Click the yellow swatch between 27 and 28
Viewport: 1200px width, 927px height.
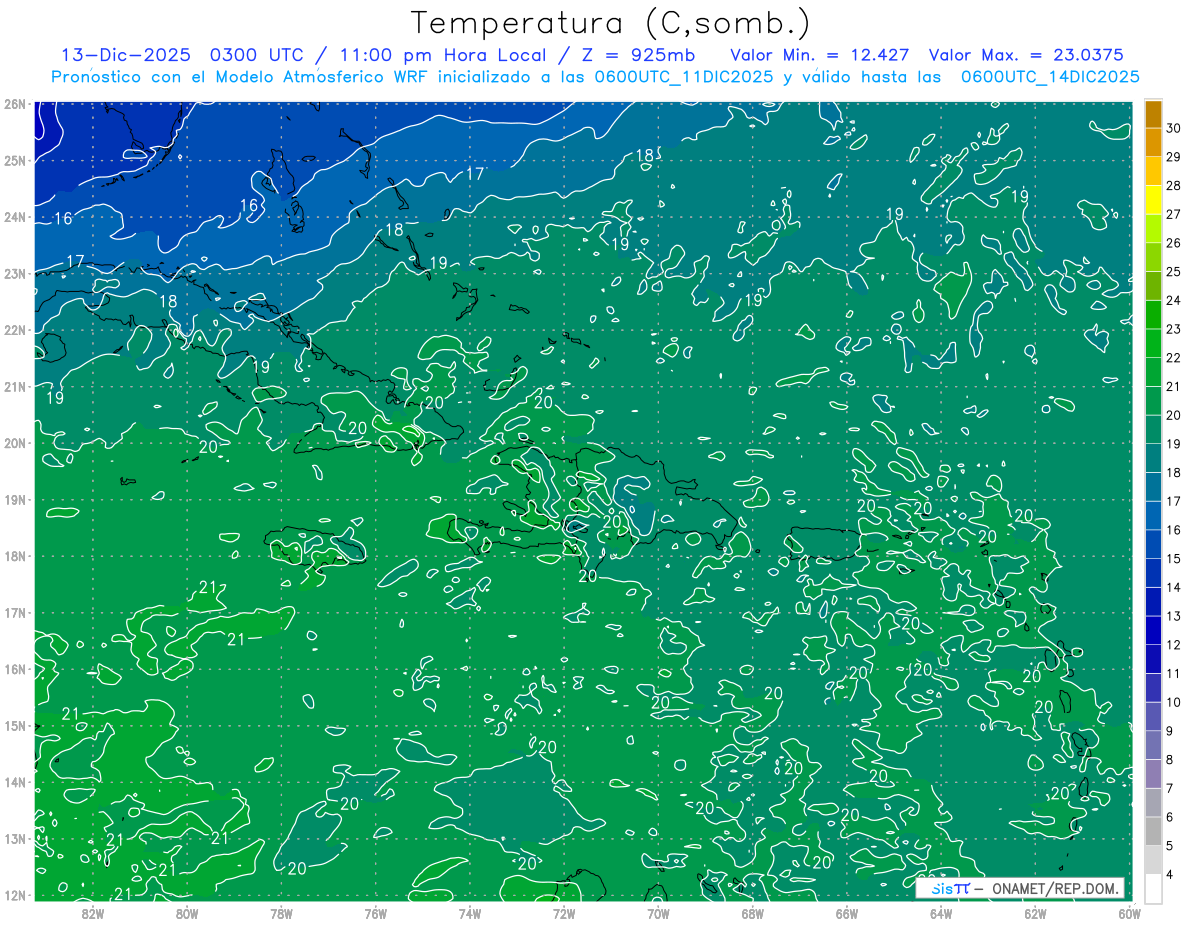coord(1153,200)
